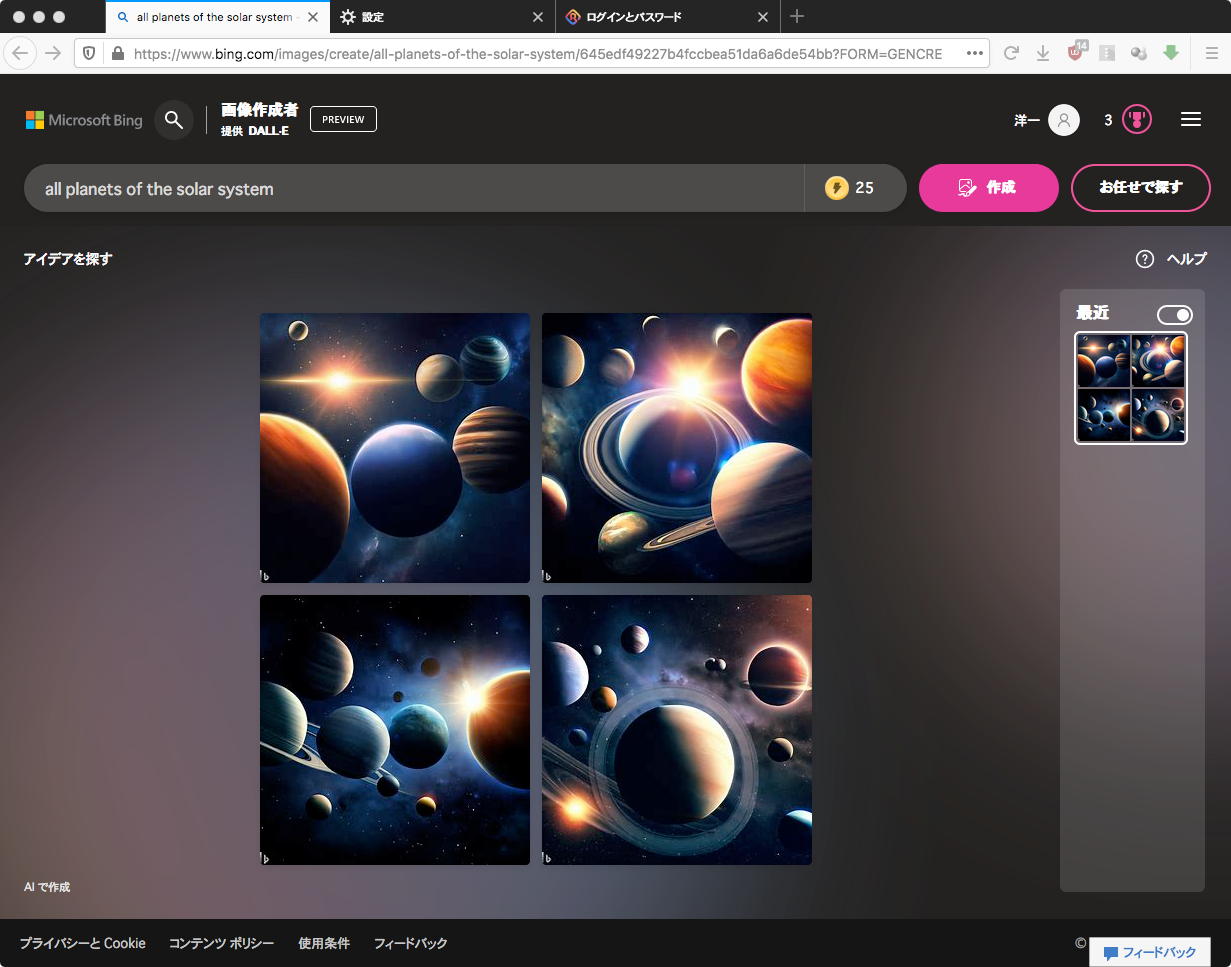
Task: Click the AI で作成 label
Action: click(x=47, y=887)
